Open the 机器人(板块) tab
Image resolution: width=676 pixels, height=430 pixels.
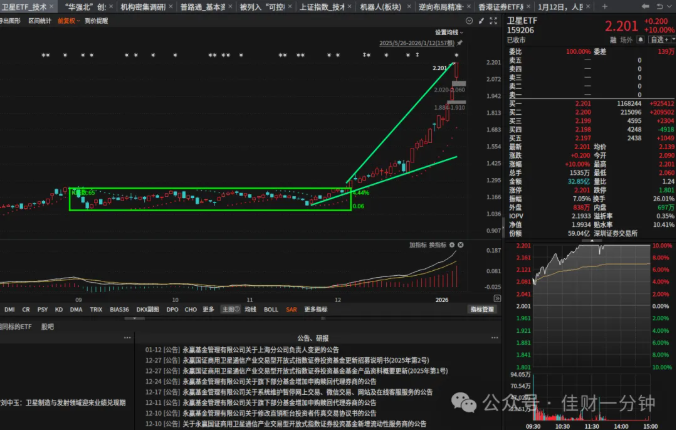pyautogui.click(x=381, y=7)
